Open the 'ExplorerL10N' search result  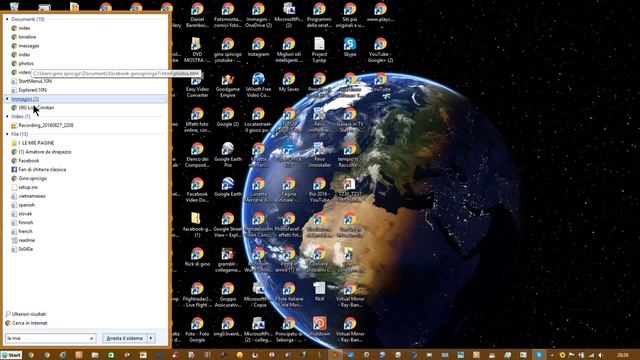[32, 90]
